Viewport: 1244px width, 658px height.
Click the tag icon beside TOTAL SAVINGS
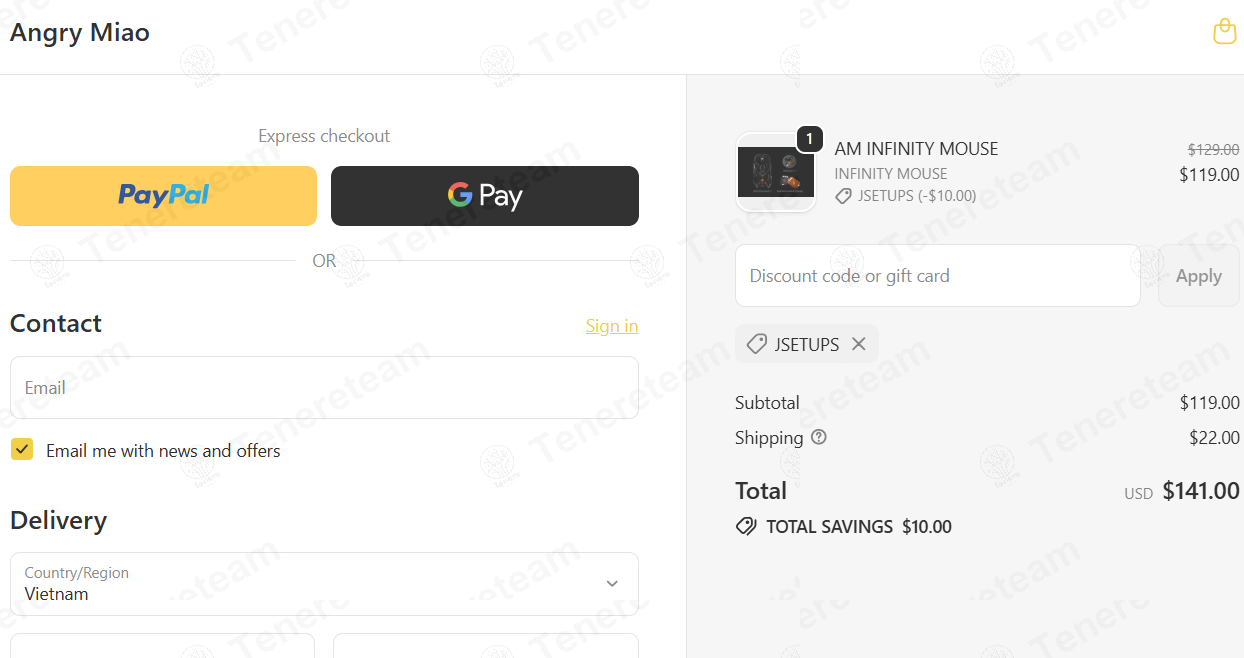pos(746,526)
